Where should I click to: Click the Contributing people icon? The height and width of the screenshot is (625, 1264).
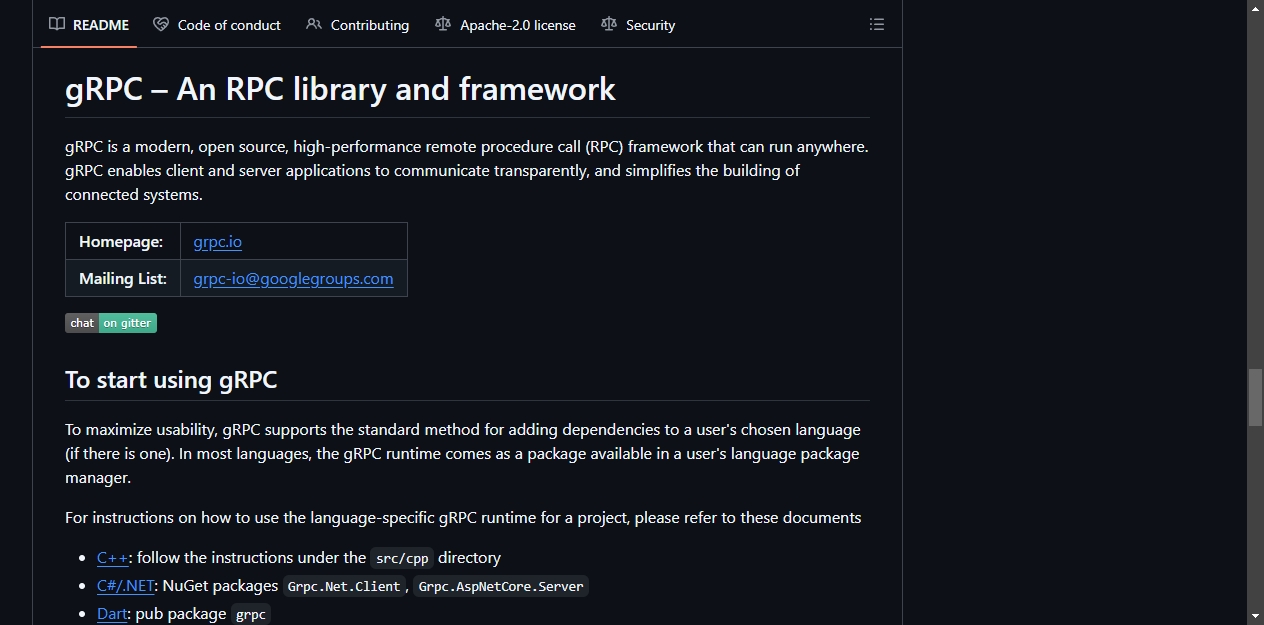314,25
